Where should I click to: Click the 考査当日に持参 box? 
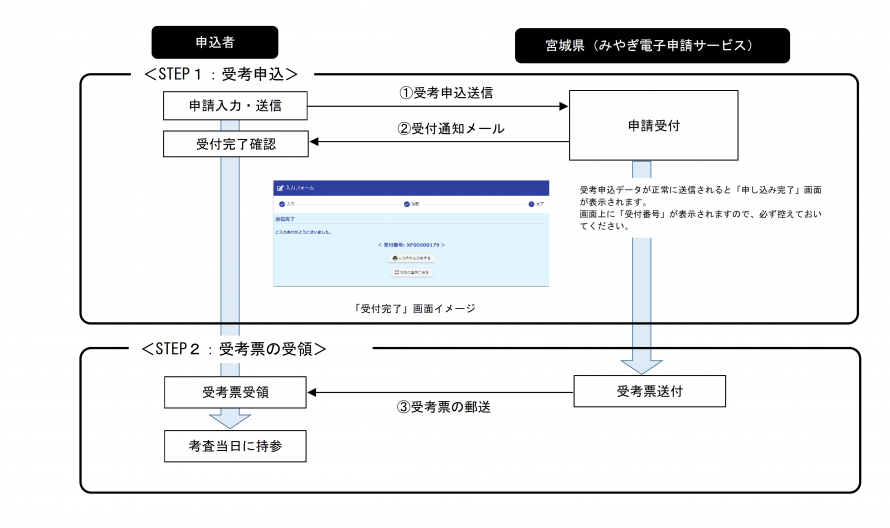pyautogui.click(x=235, y=445)
